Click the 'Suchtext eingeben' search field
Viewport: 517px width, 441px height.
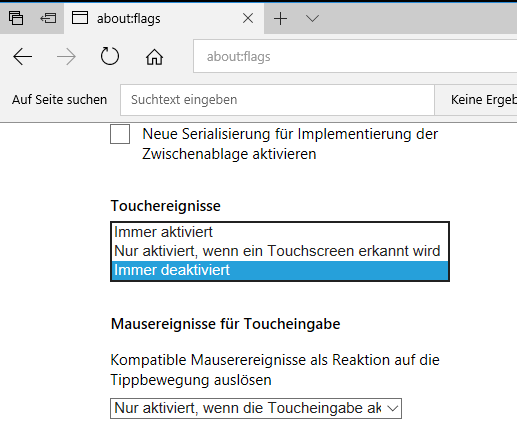click(277, 100)
